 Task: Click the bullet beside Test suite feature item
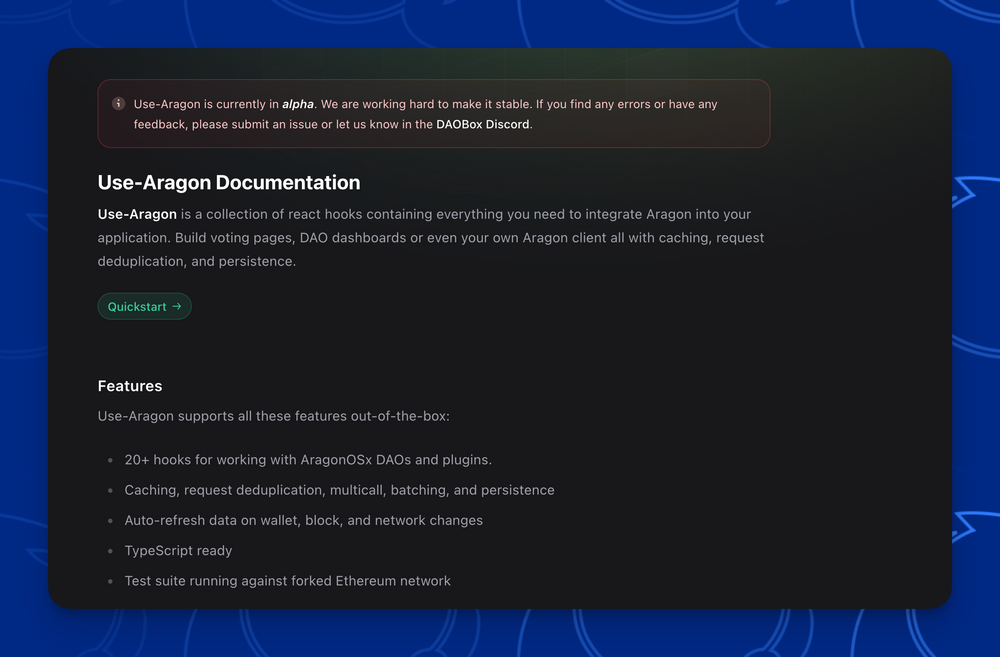point(110,581)
